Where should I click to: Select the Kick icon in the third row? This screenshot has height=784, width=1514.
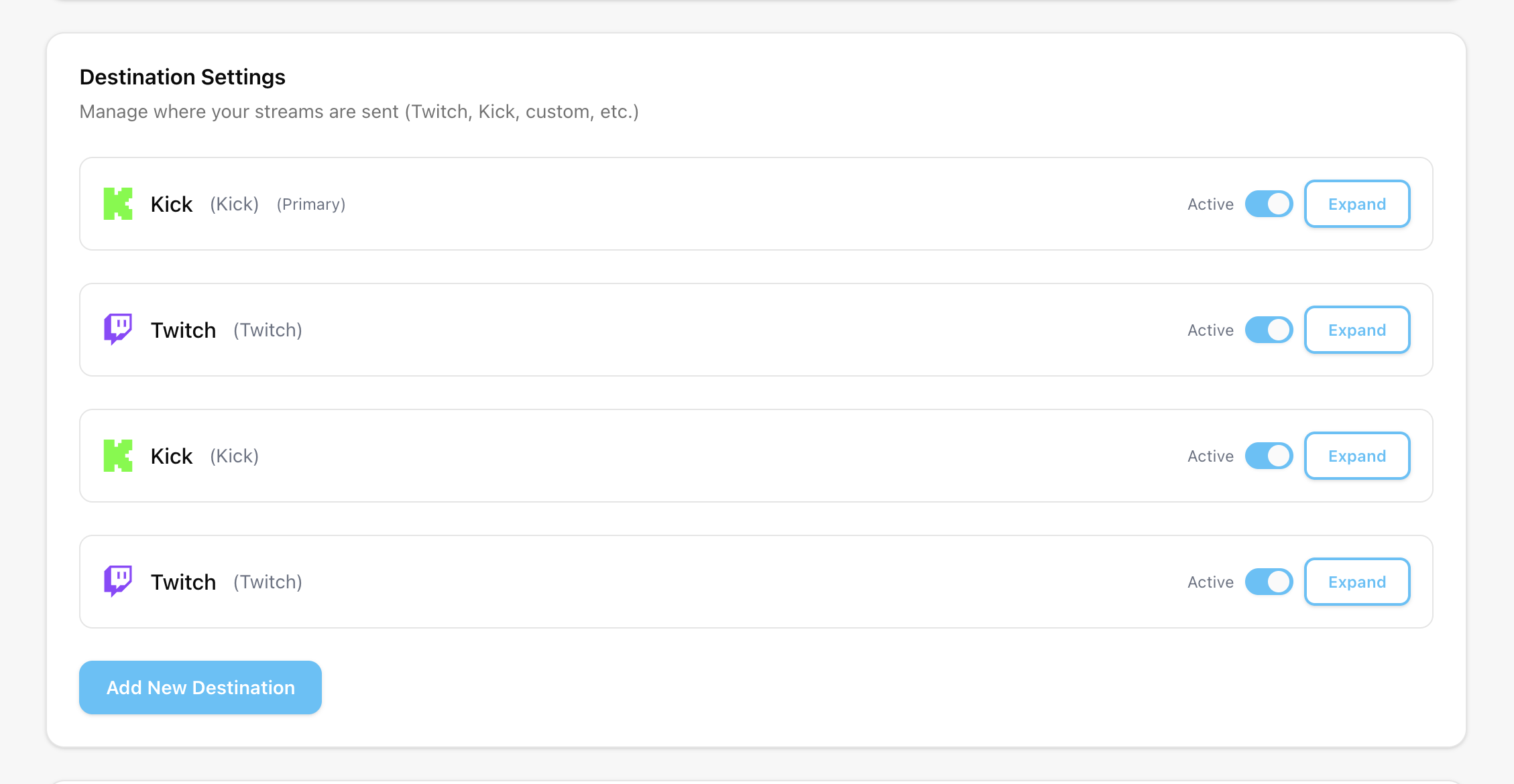tap(118, 455)
